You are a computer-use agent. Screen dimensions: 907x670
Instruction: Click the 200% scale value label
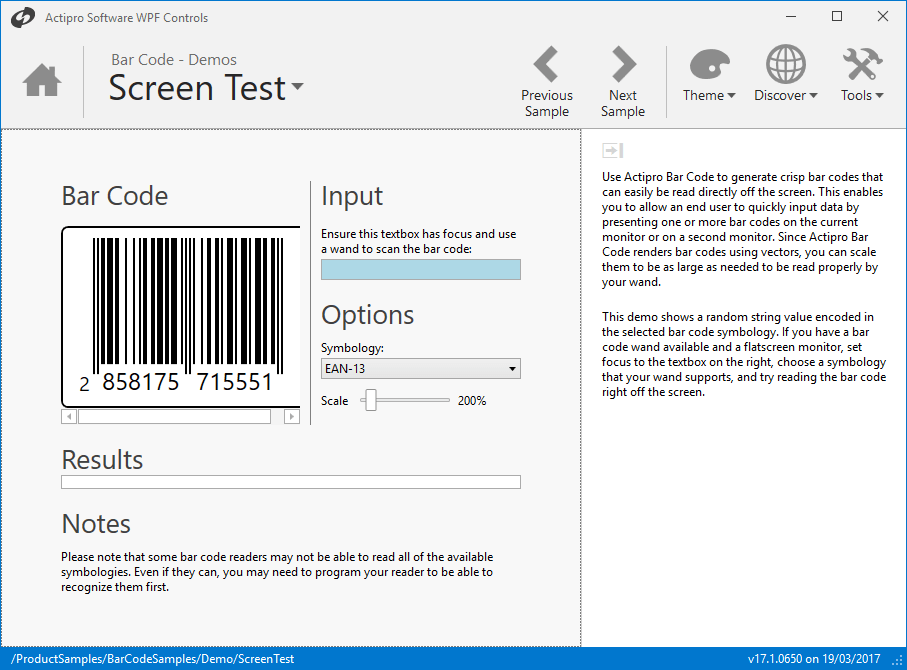click(x=472, y=400)
